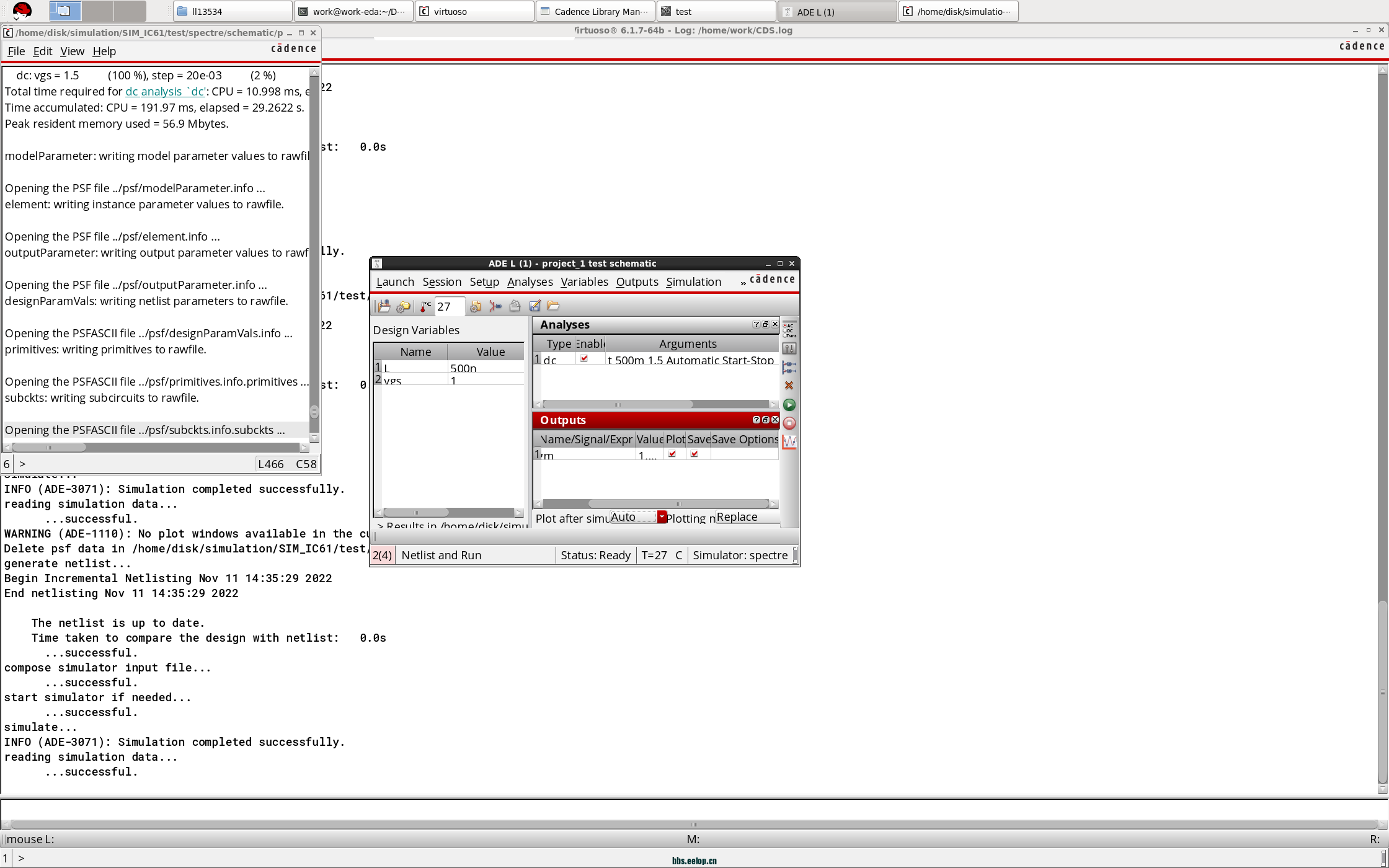The width and height of the screenshot is (1389, 868).
Task: Undock the Outputs panel with float icon
Action: click(x=766, y=420)
